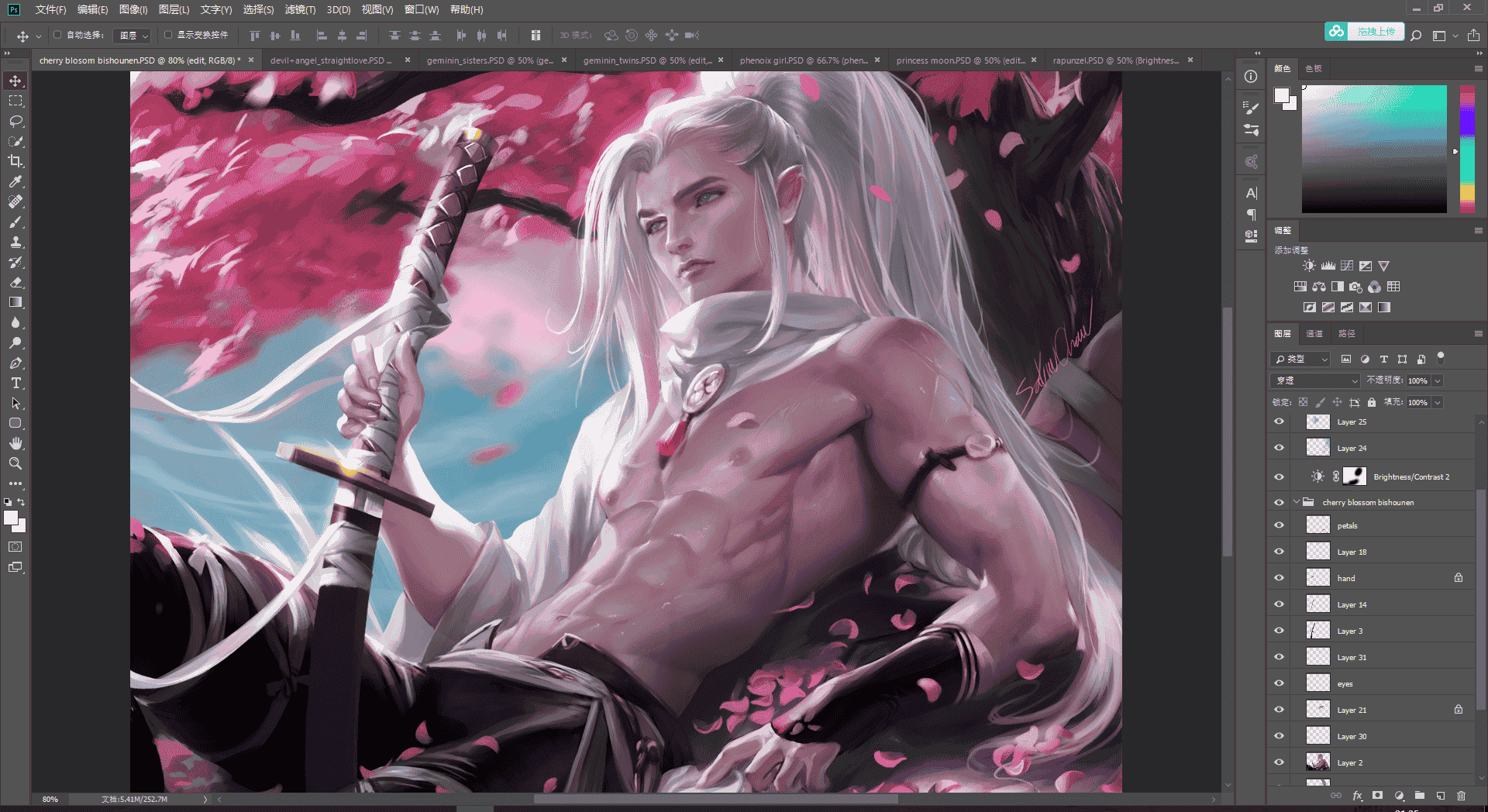The image size is (1488, 812).
Task: Click the search icon in top bar
Action: point(1416,36)
